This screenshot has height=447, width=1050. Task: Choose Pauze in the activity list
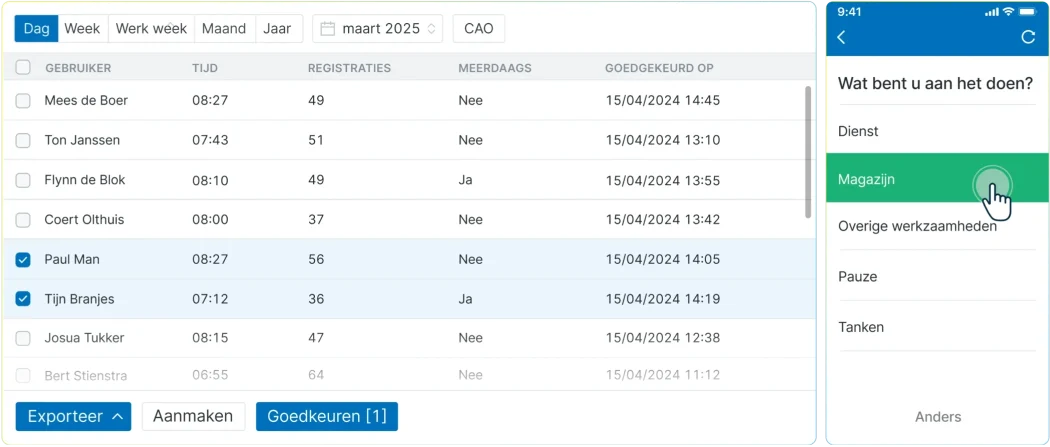937,276
